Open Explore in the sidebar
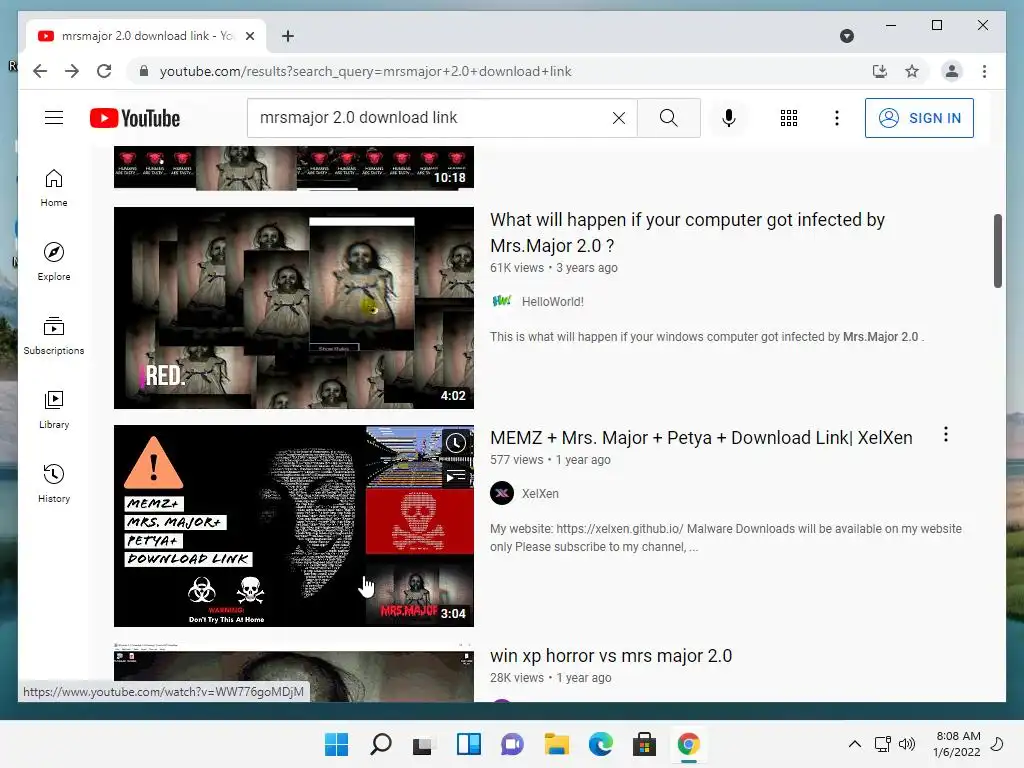Viewport: 1024px width, 768px height. (x=54, y=262)
